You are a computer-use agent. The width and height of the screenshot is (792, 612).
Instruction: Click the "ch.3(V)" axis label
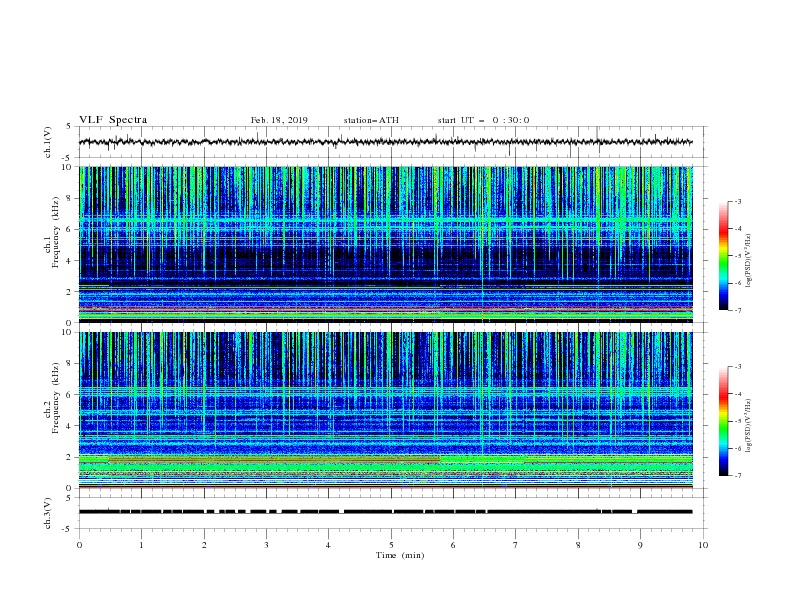(x=48, y=513)
